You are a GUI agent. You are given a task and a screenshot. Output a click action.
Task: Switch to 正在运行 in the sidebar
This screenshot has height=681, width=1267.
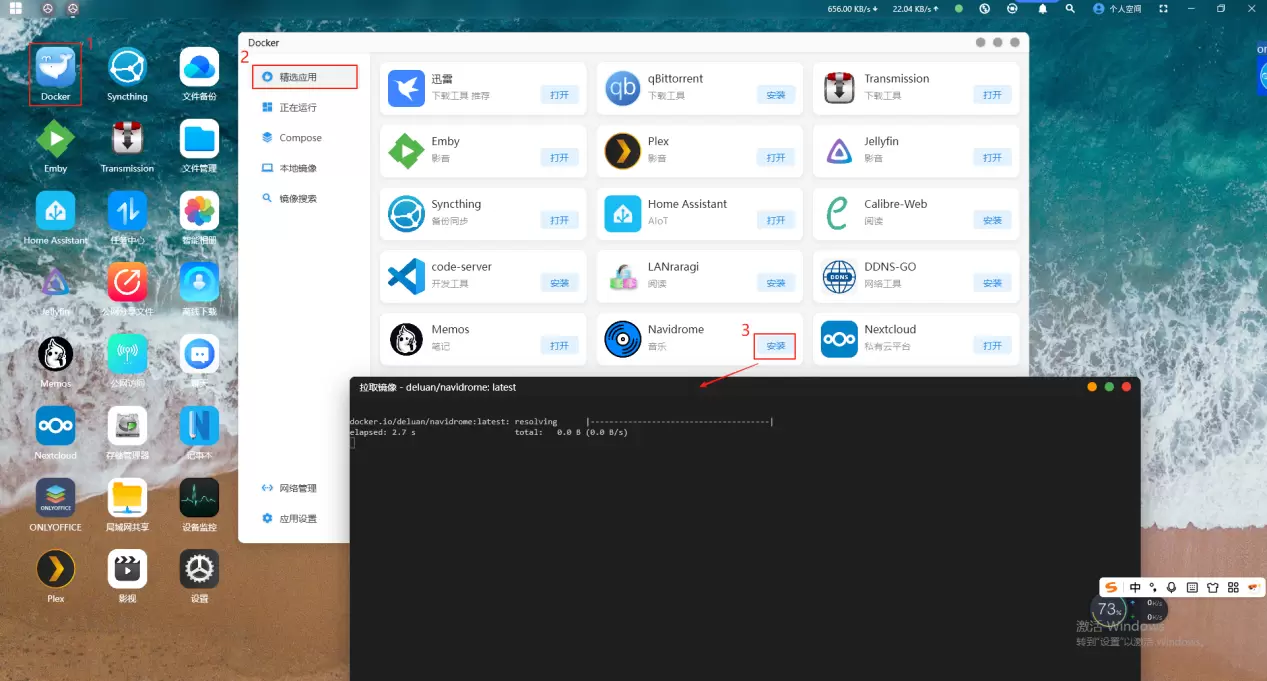pos(297,107)
